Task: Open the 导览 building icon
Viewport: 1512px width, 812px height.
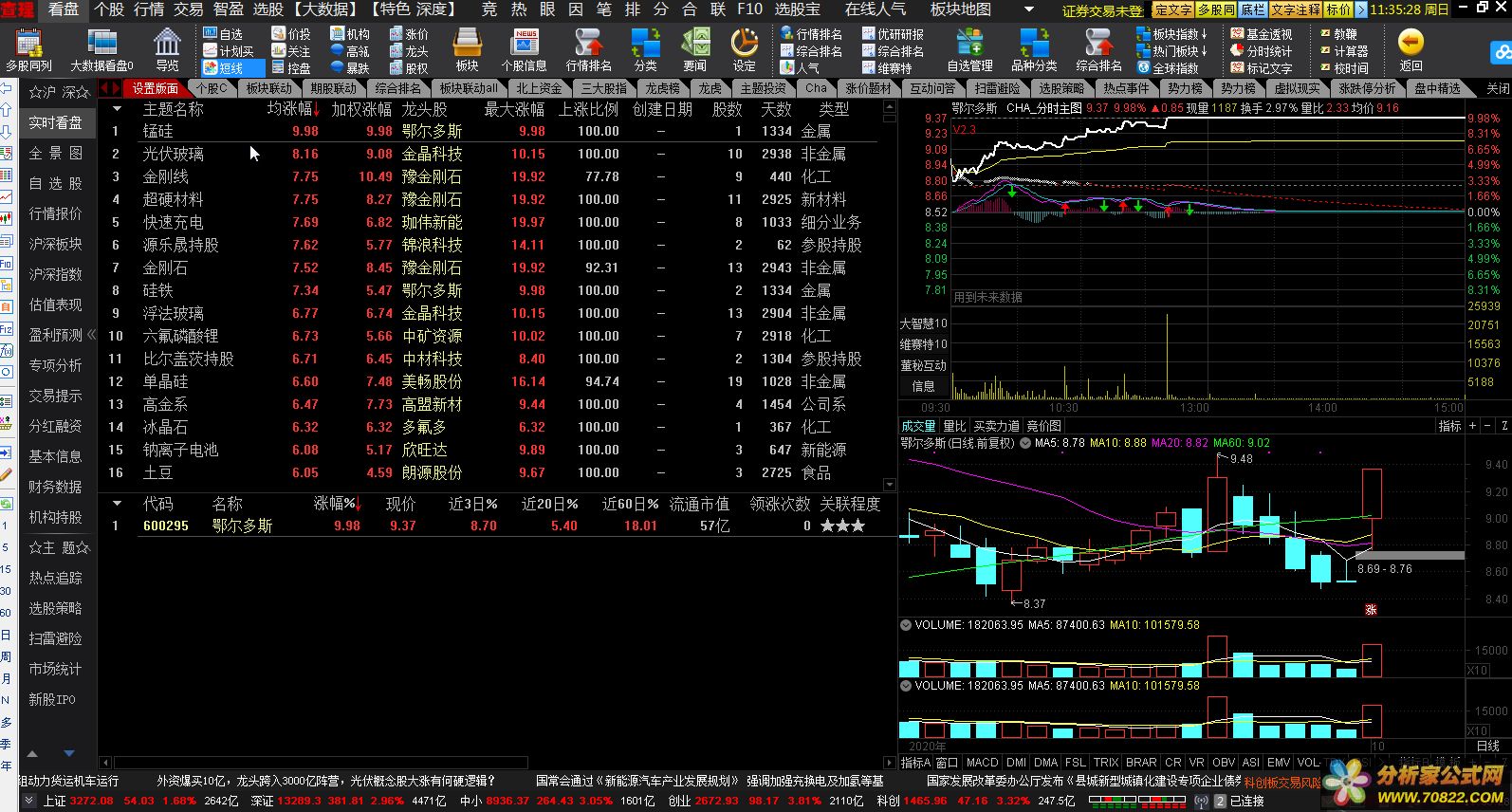Action: pos(167,49)
